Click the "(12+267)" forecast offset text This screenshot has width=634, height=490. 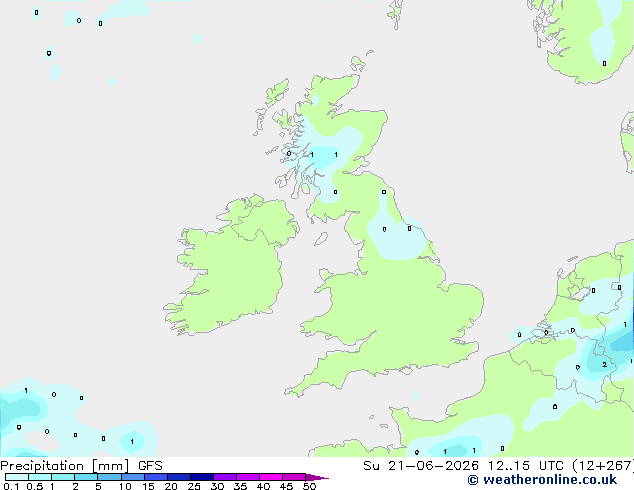click(x=603, y=466)
